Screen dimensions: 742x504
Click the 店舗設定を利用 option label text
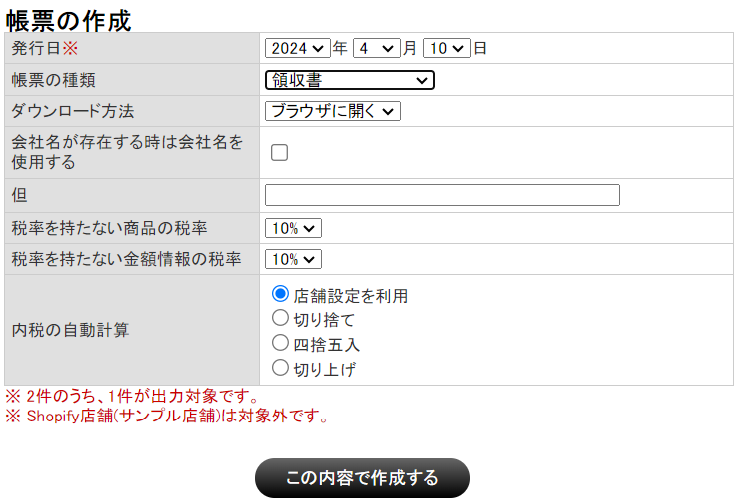(350, 296)
